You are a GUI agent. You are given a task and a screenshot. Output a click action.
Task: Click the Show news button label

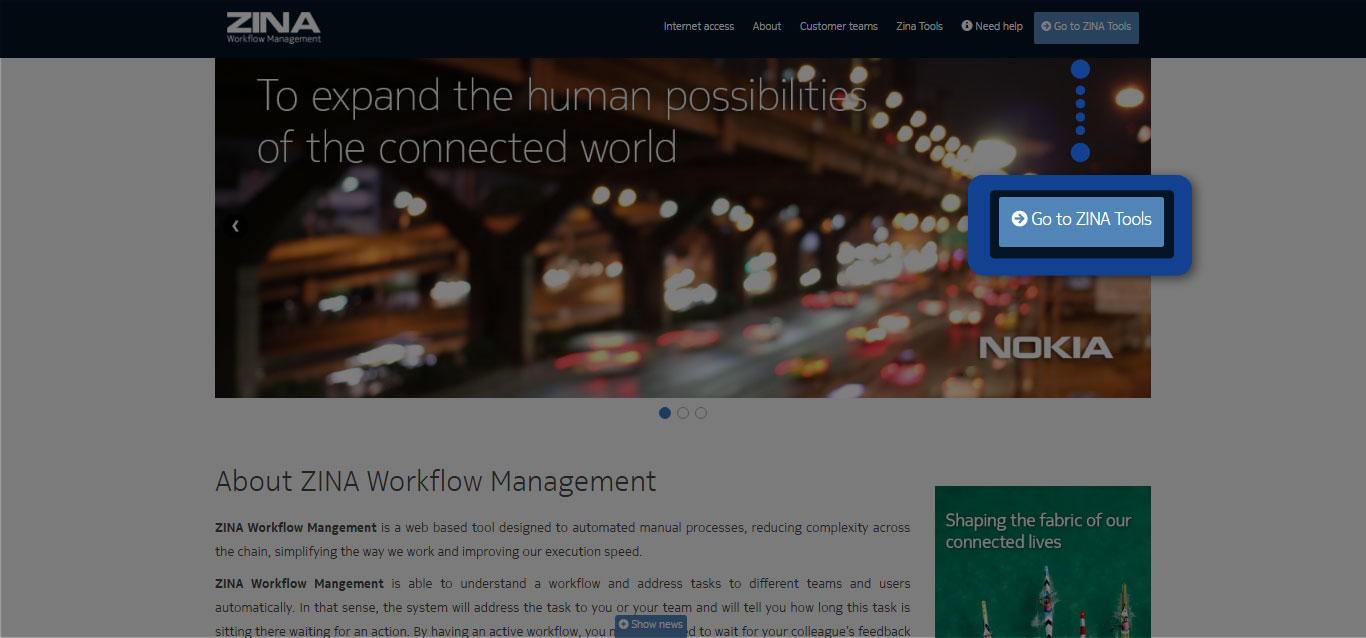point(657,624)
